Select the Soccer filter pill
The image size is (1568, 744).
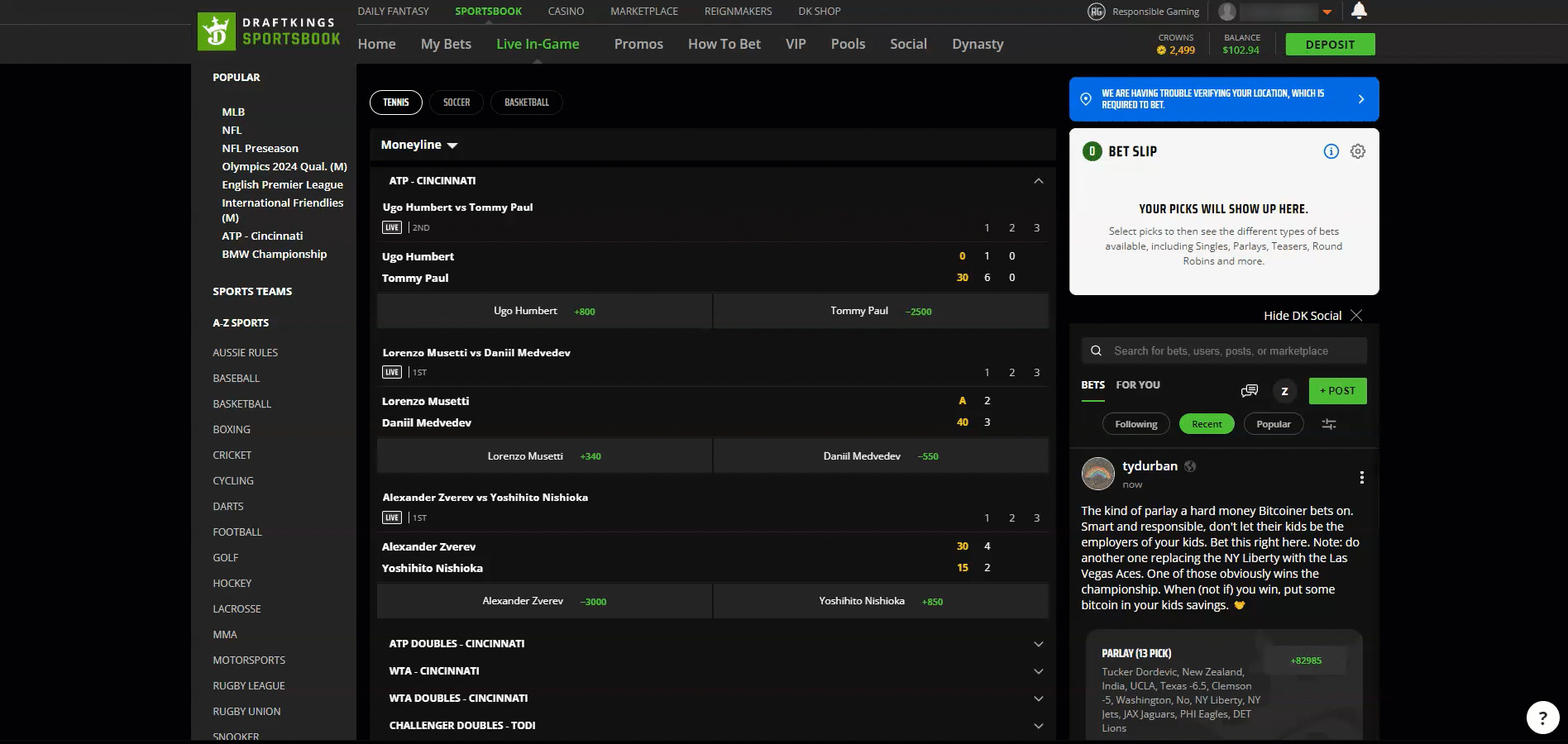point(457,103)
